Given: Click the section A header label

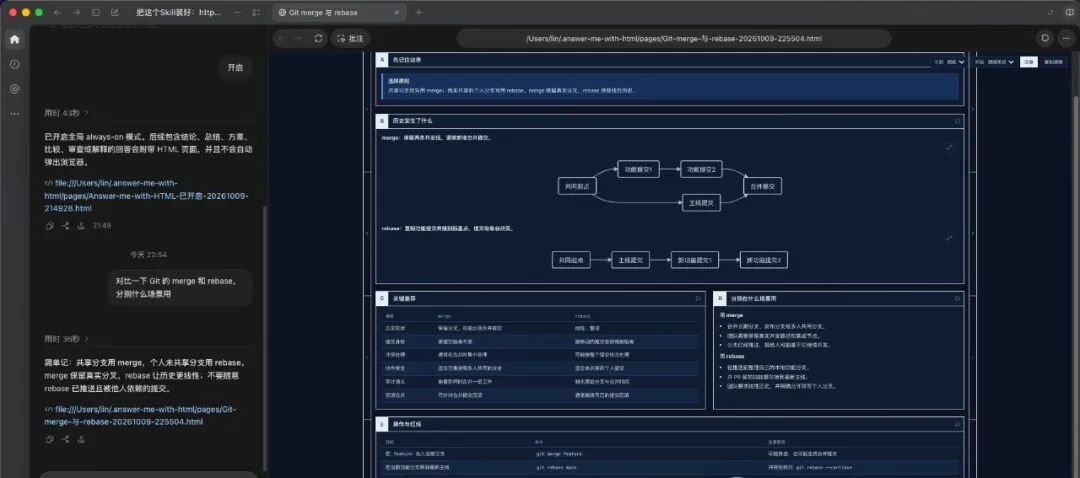Looking at the screenshot, I should (407, 60).
